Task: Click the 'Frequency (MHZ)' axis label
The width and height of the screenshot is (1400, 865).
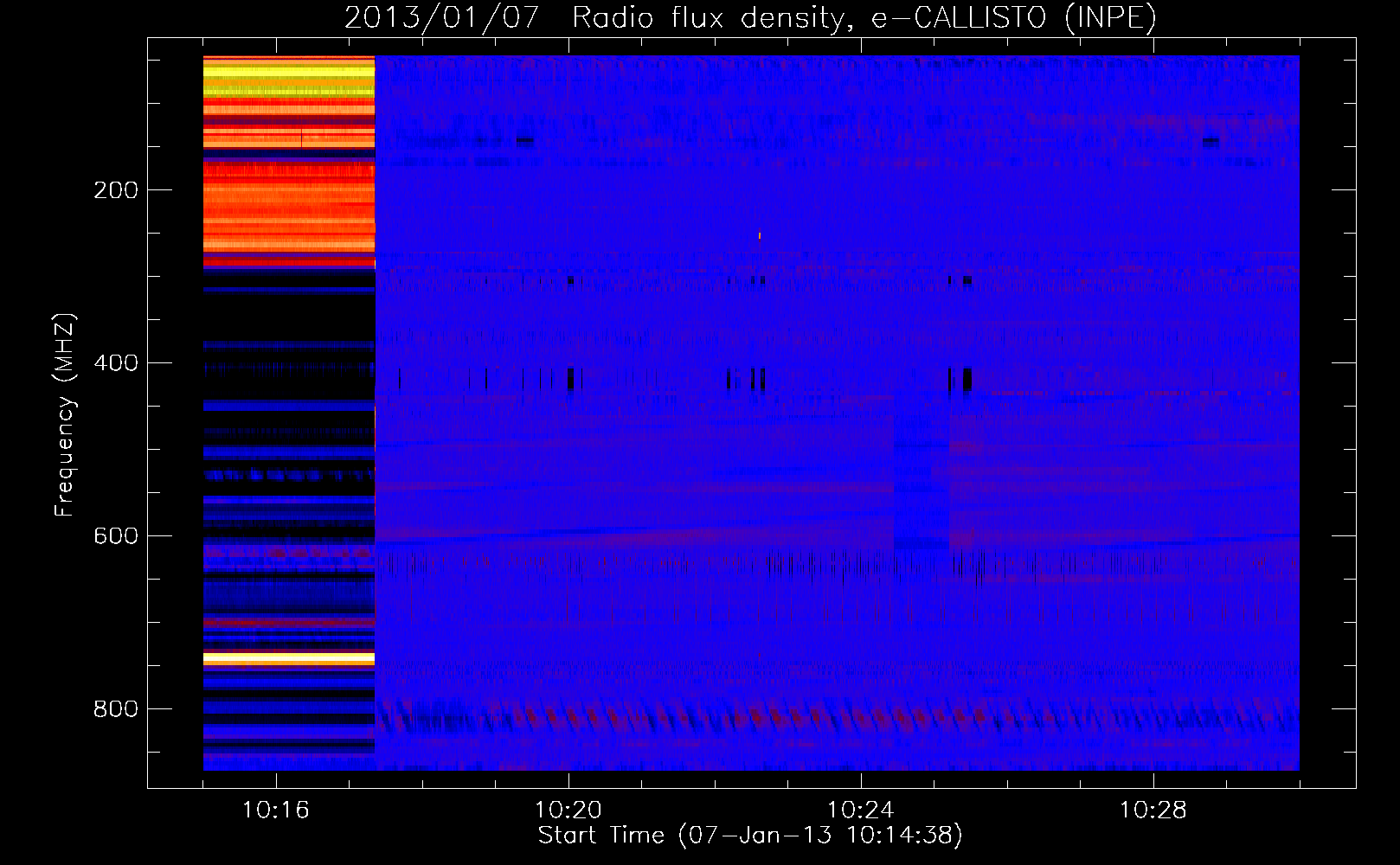Action: 65,415
